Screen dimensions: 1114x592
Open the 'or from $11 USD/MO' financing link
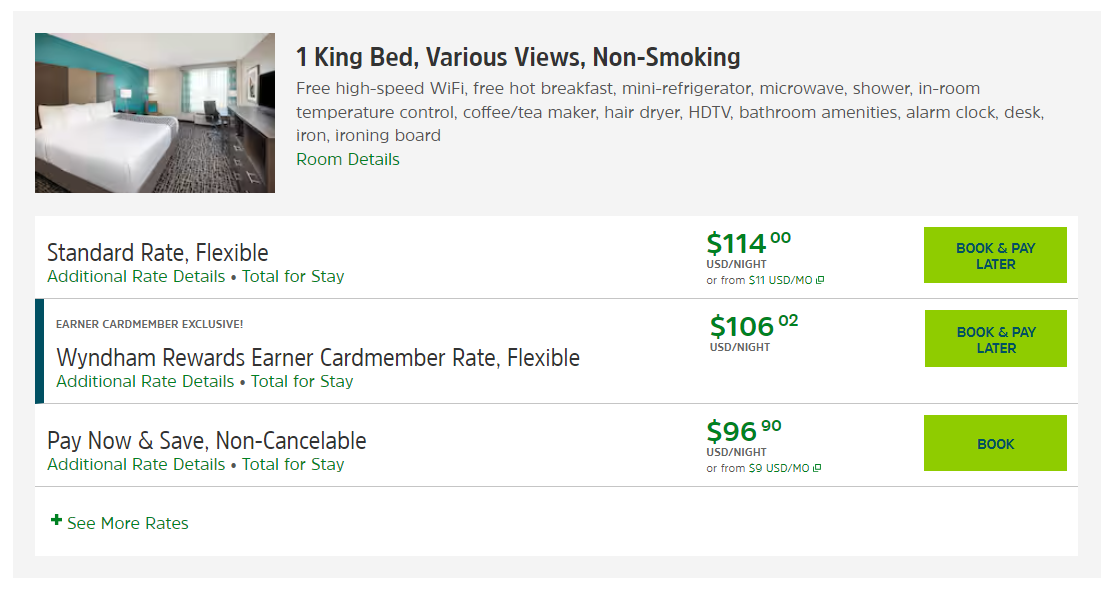click(x=760, y=281)
